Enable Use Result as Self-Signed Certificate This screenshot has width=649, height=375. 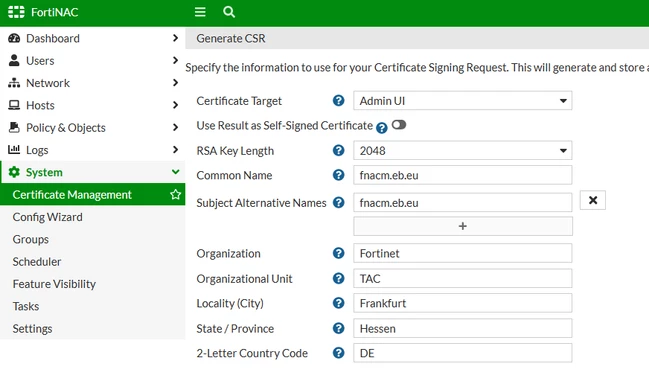399,125
